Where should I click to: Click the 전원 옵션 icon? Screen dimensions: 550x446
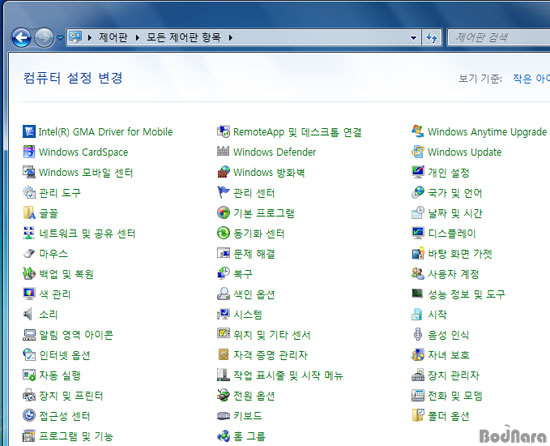223,396
